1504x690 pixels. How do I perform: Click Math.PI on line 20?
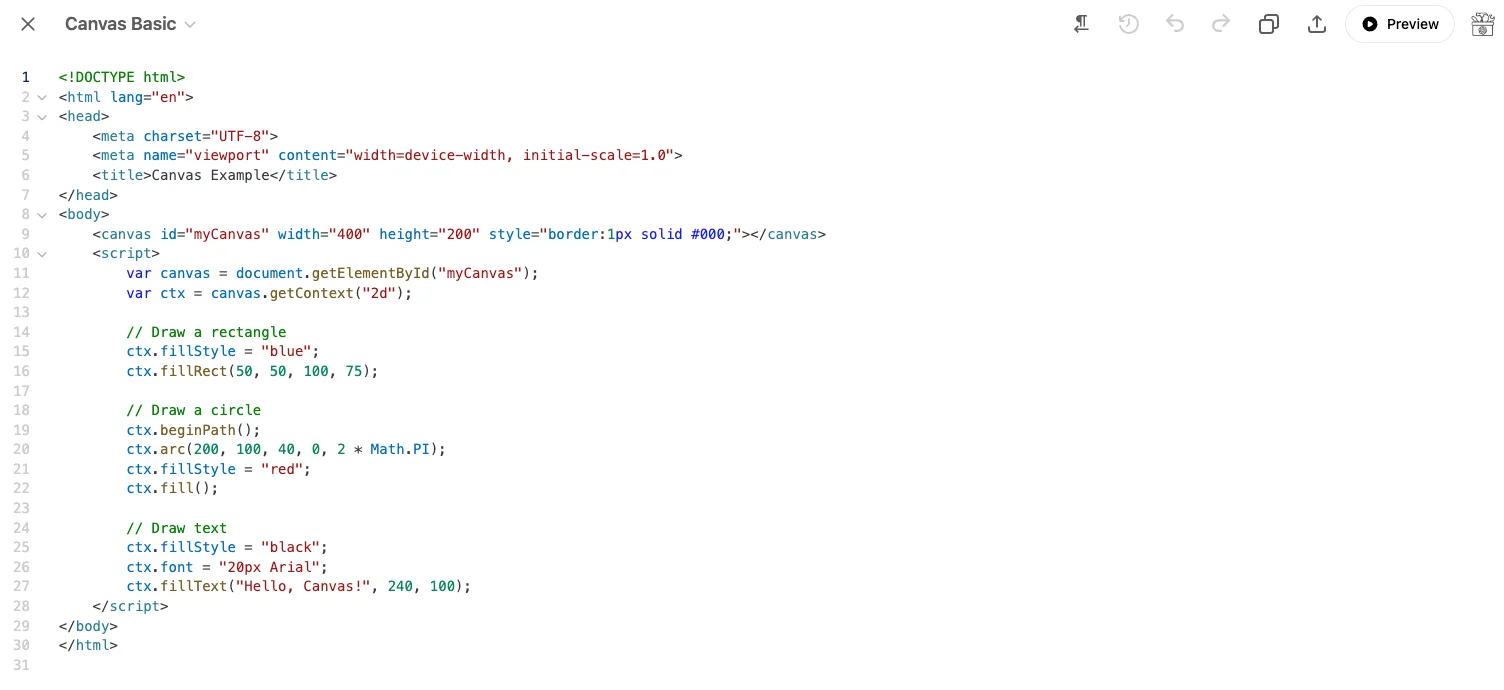[400, 449]
